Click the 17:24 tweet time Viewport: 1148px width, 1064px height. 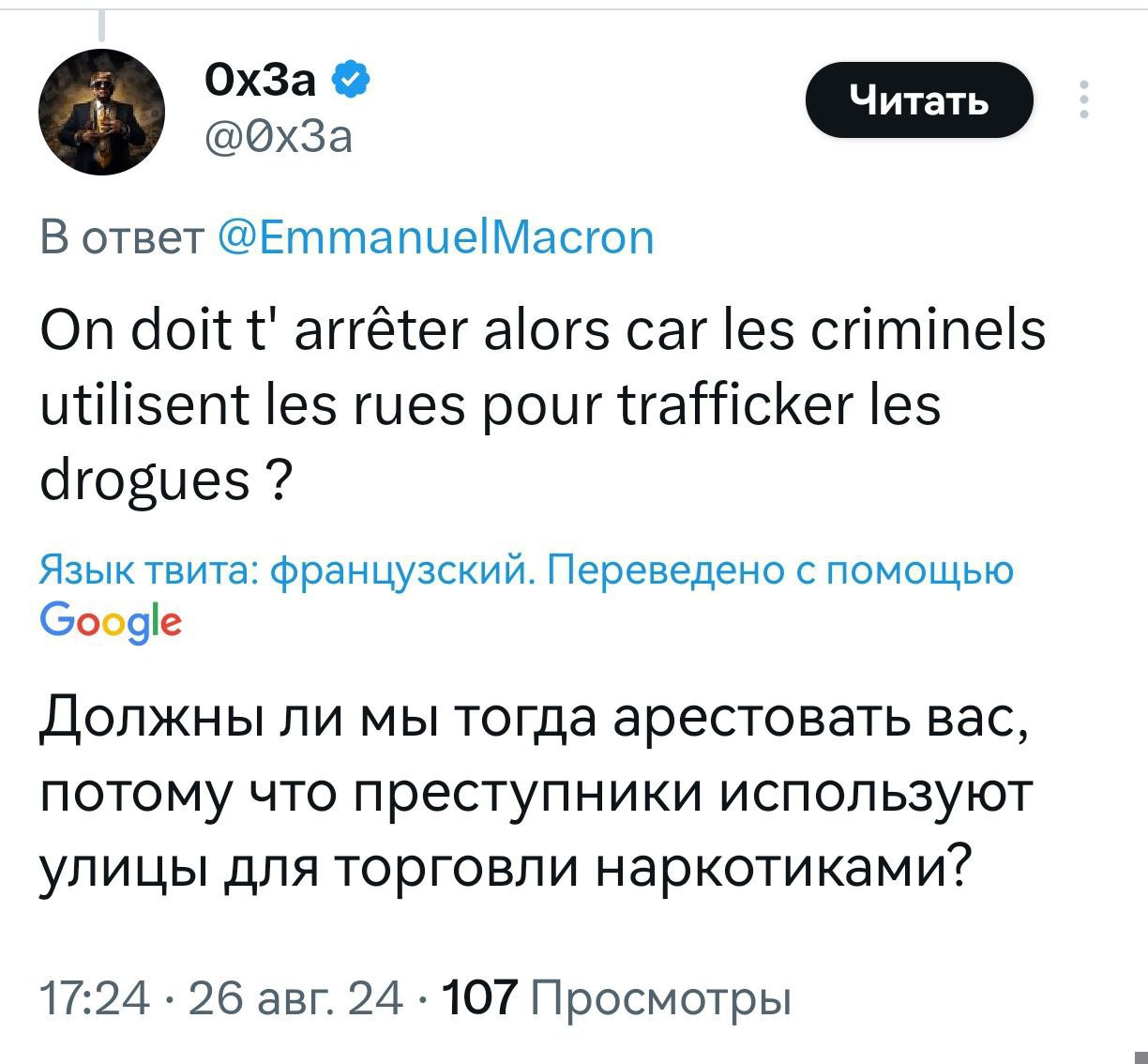[x=94, y=998]
